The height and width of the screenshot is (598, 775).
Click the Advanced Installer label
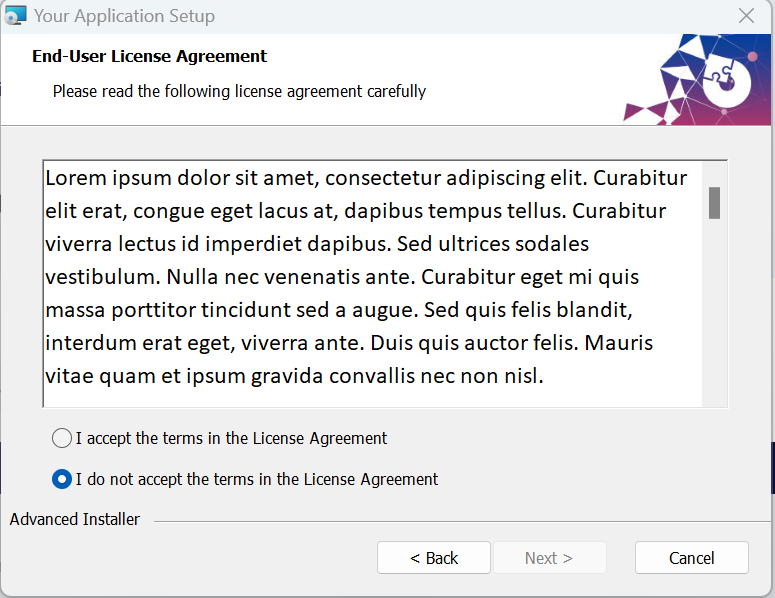75,519
